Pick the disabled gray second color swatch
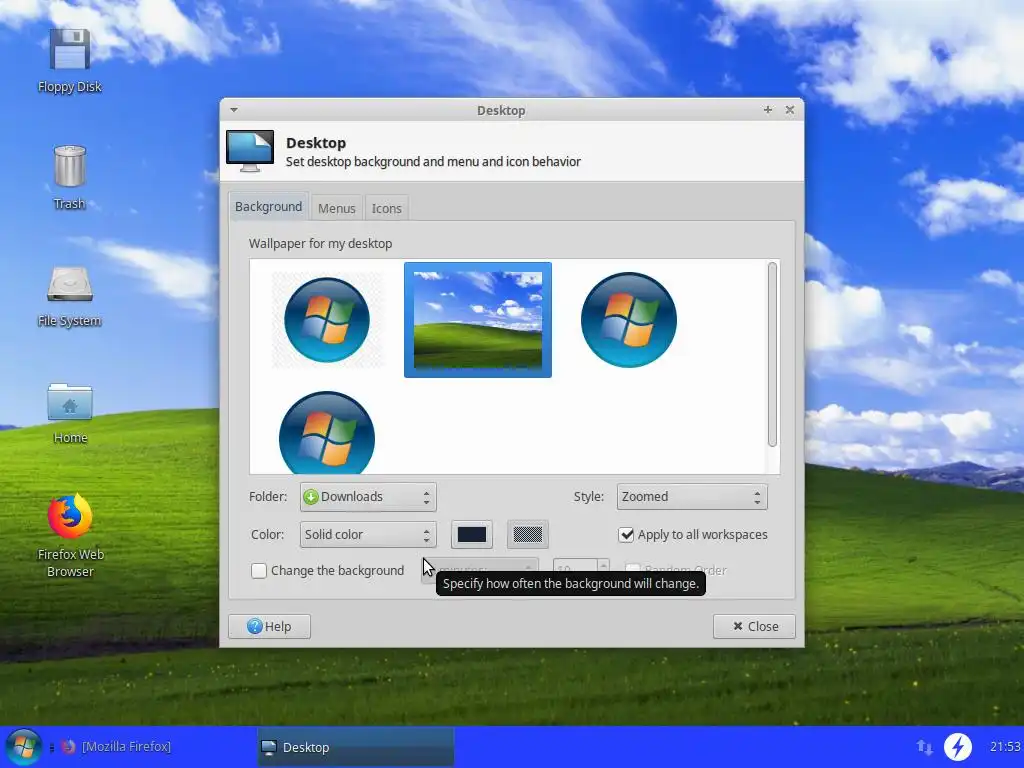 528,534
